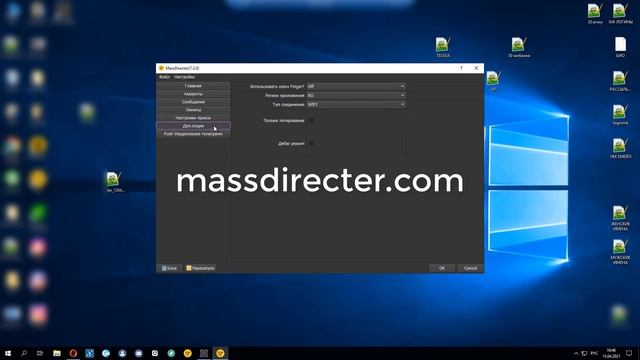Click the MassDirecter title bar app icon
The width and height of the screenshot is (640, 360).
point(161,68)
